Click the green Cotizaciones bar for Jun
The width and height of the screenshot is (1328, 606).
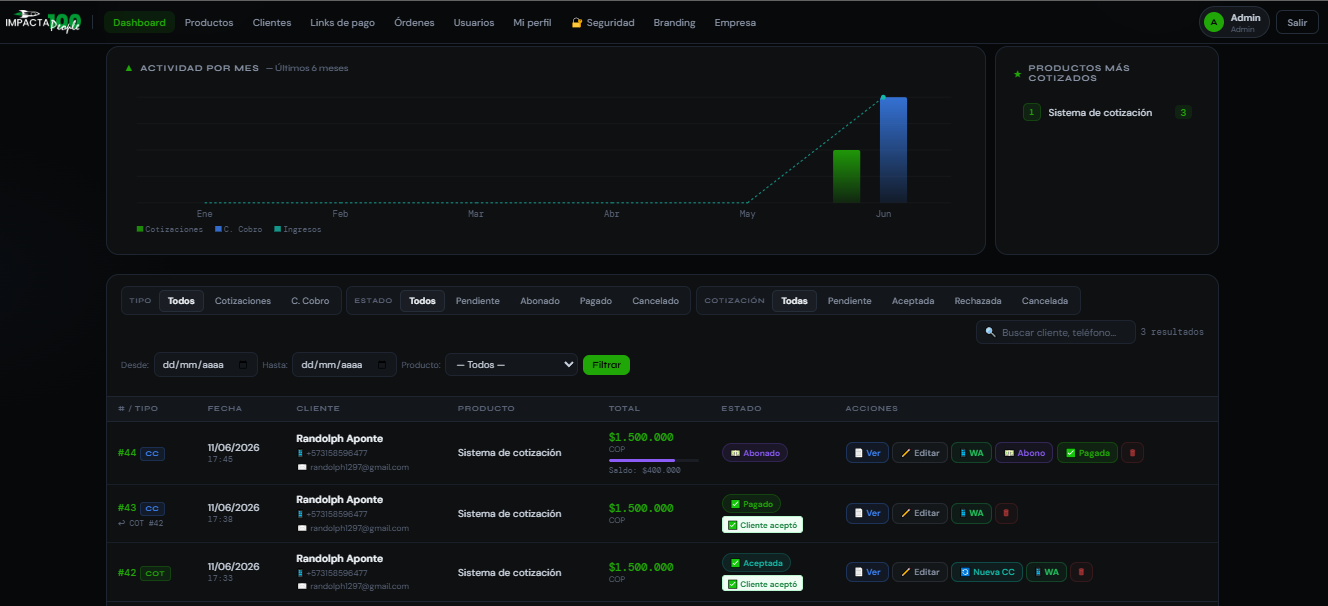click(847, 177)
